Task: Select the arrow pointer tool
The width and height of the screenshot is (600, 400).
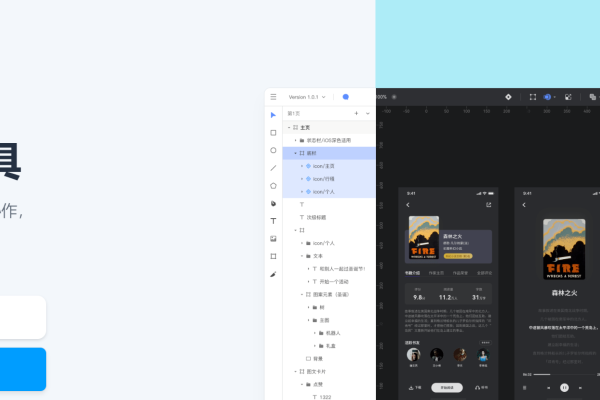Action: click(x=273, y=115)
